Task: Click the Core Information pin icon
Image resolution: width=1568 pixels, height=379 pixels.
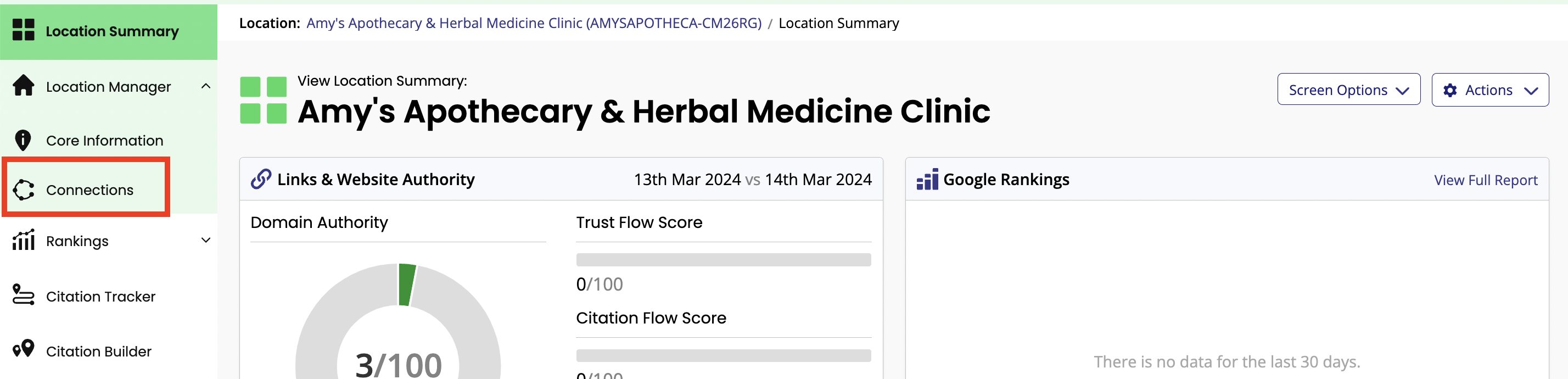Action: pos(23,140)
